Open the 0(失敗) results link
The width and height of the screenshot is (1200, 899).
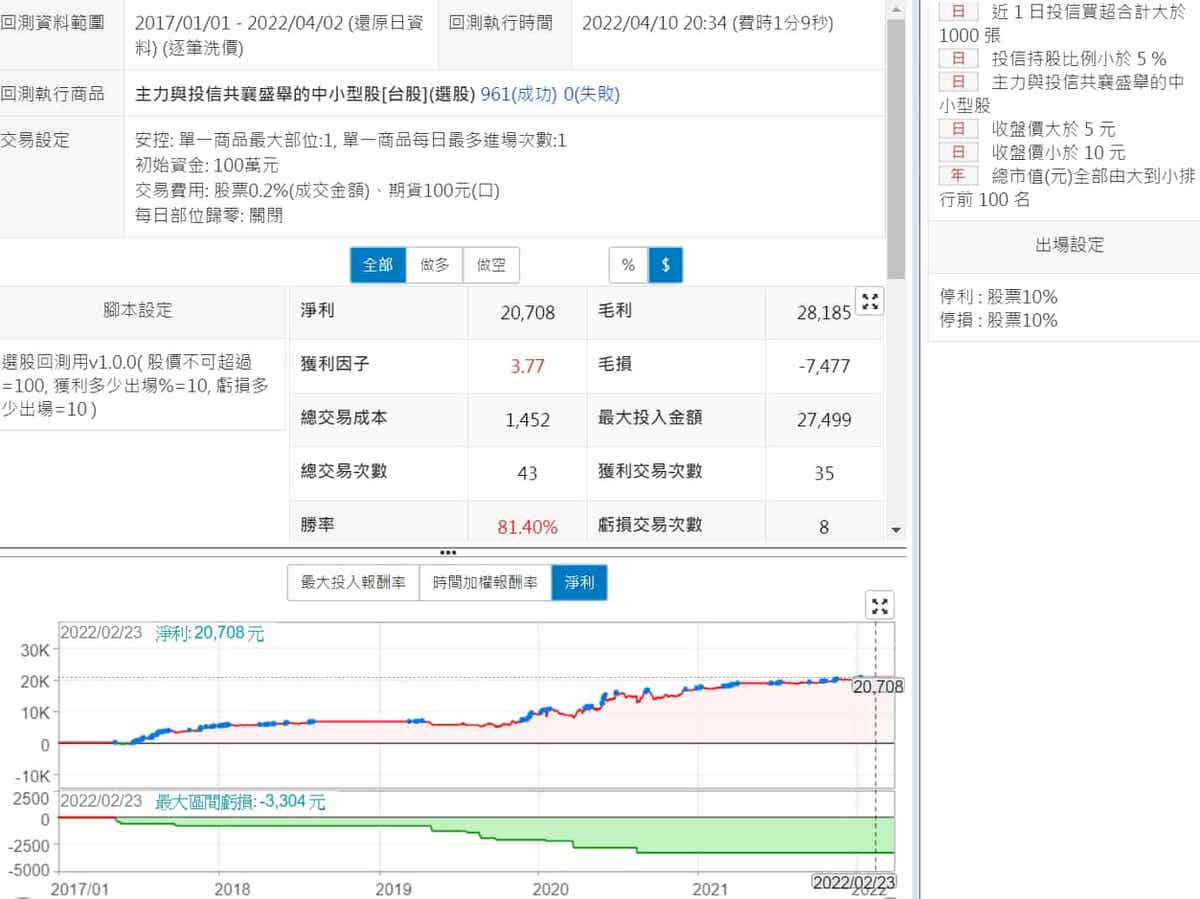pyautogui.click(x=592, y=94)
